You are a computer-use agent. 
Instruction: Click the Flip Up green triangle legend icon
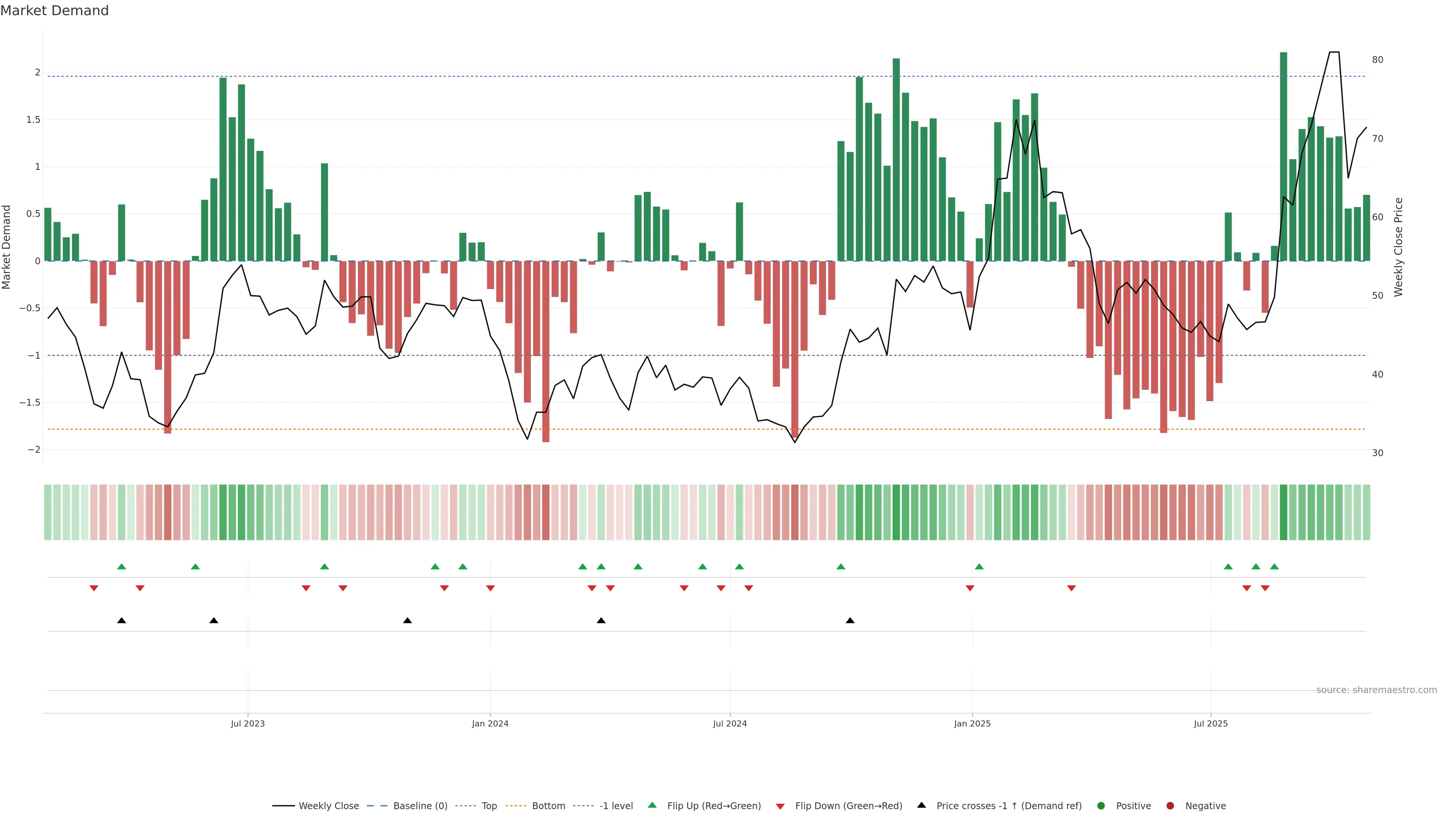tap(652, 805)
